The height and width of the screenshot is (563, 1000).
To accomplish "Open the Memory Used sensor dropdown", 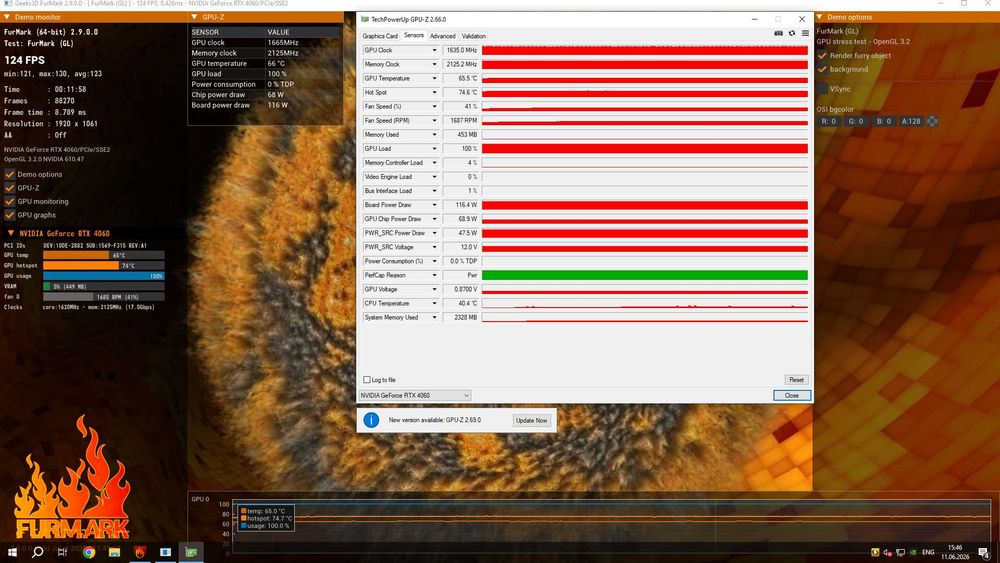I will [x=434, y=135].
